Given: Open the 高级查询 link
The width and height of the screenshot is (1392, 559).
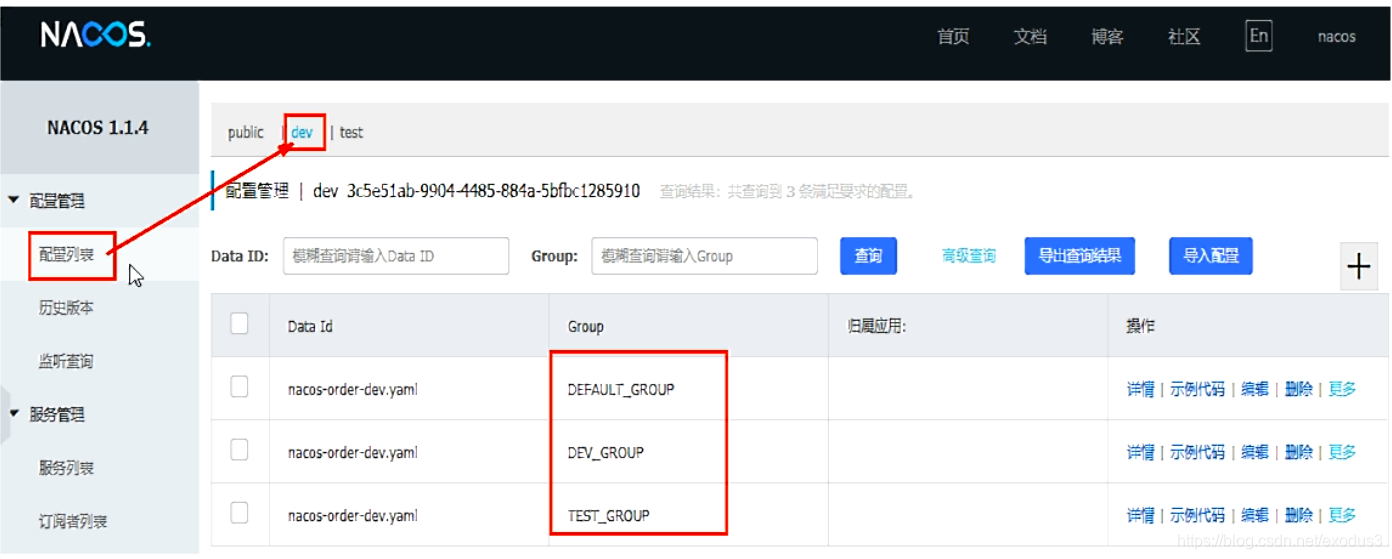Looking at the screenshot, I should tap(968, 256).
